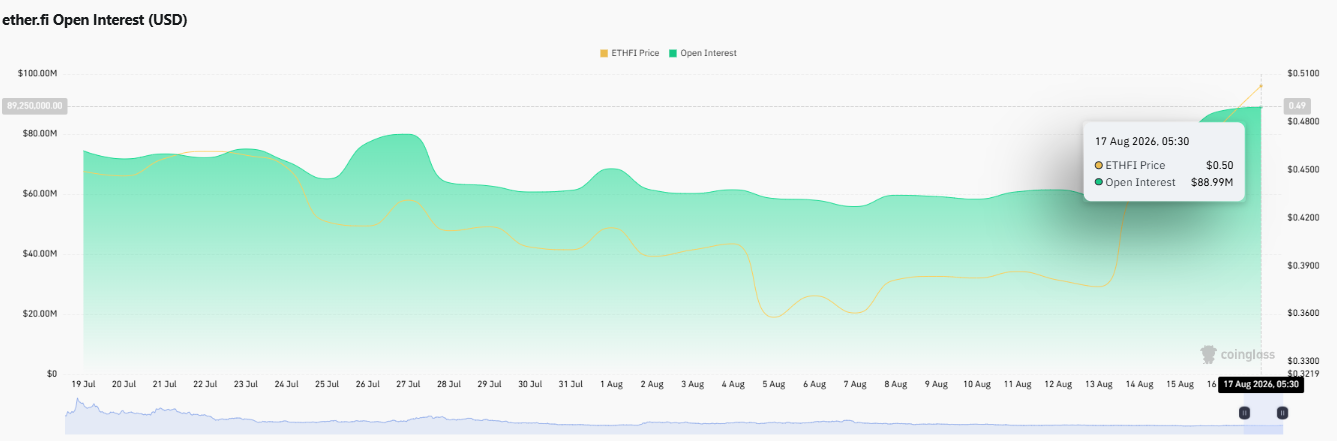Click the $0.4500 label on right axis
This screenshot has width=1337, height=441.
tap(1304, 169)
